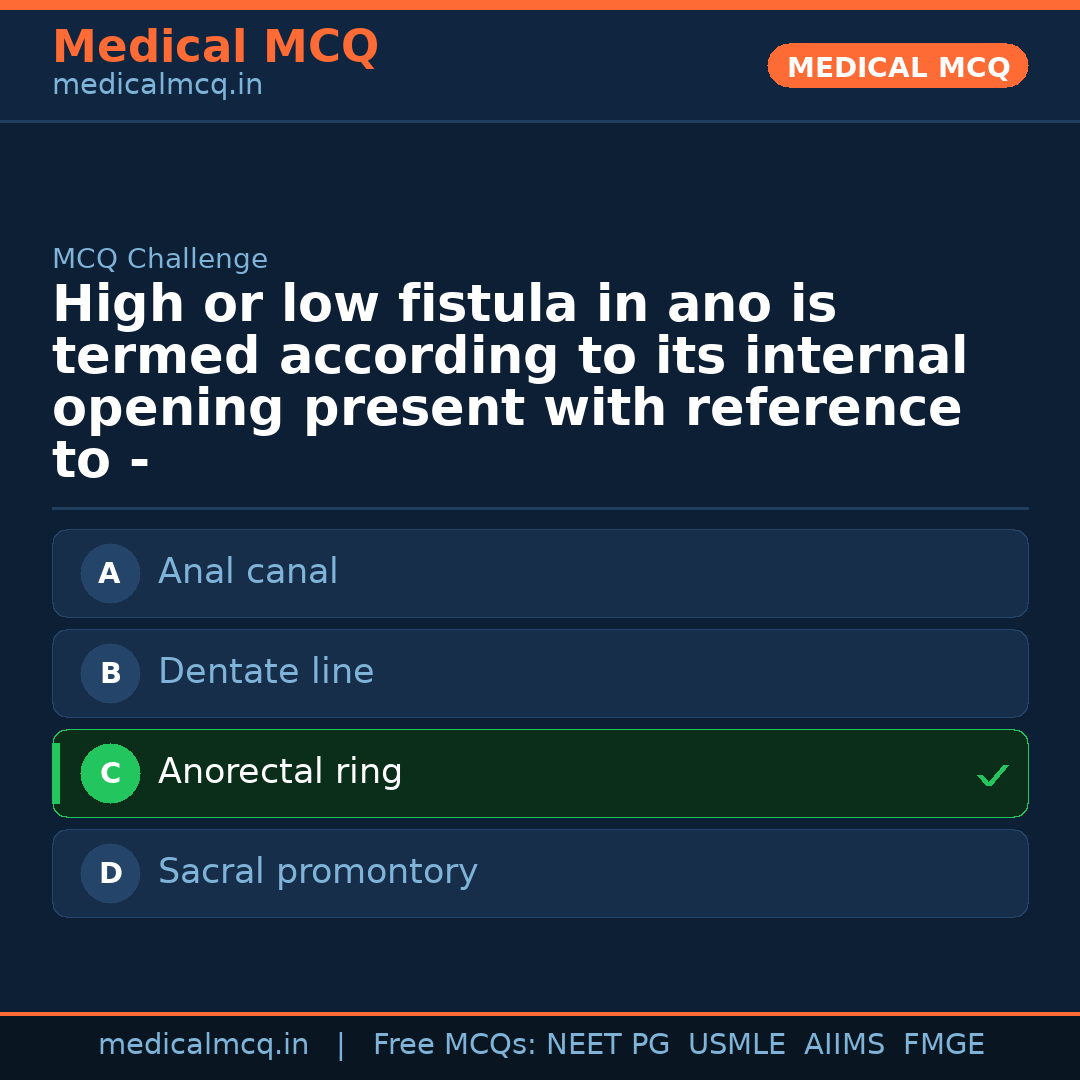Viewport: 1080px width, 1080px height.
Task: Click FMGE in the footer
Action: (x=943, y=1045)
